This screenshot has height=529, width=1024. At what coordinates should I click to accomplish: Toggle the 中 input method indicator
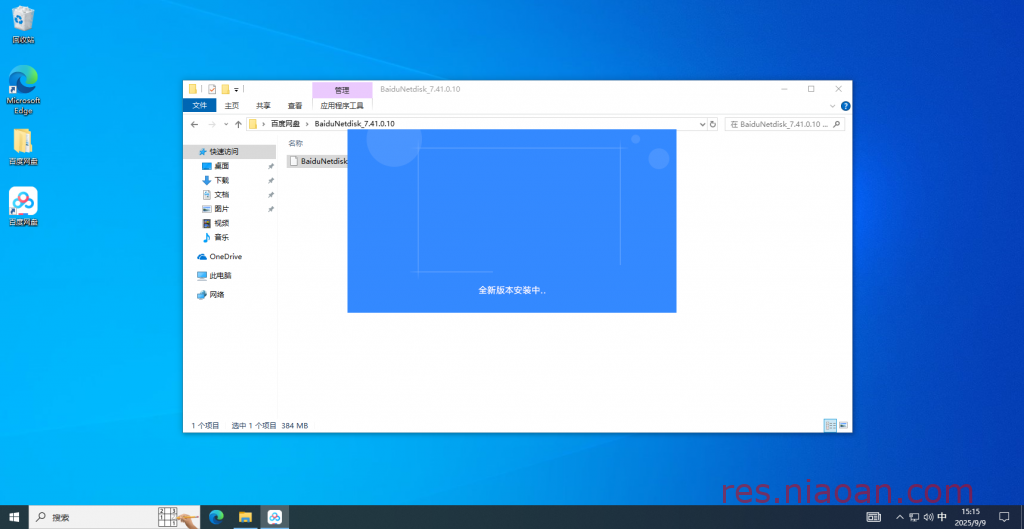tap(942, 517)
